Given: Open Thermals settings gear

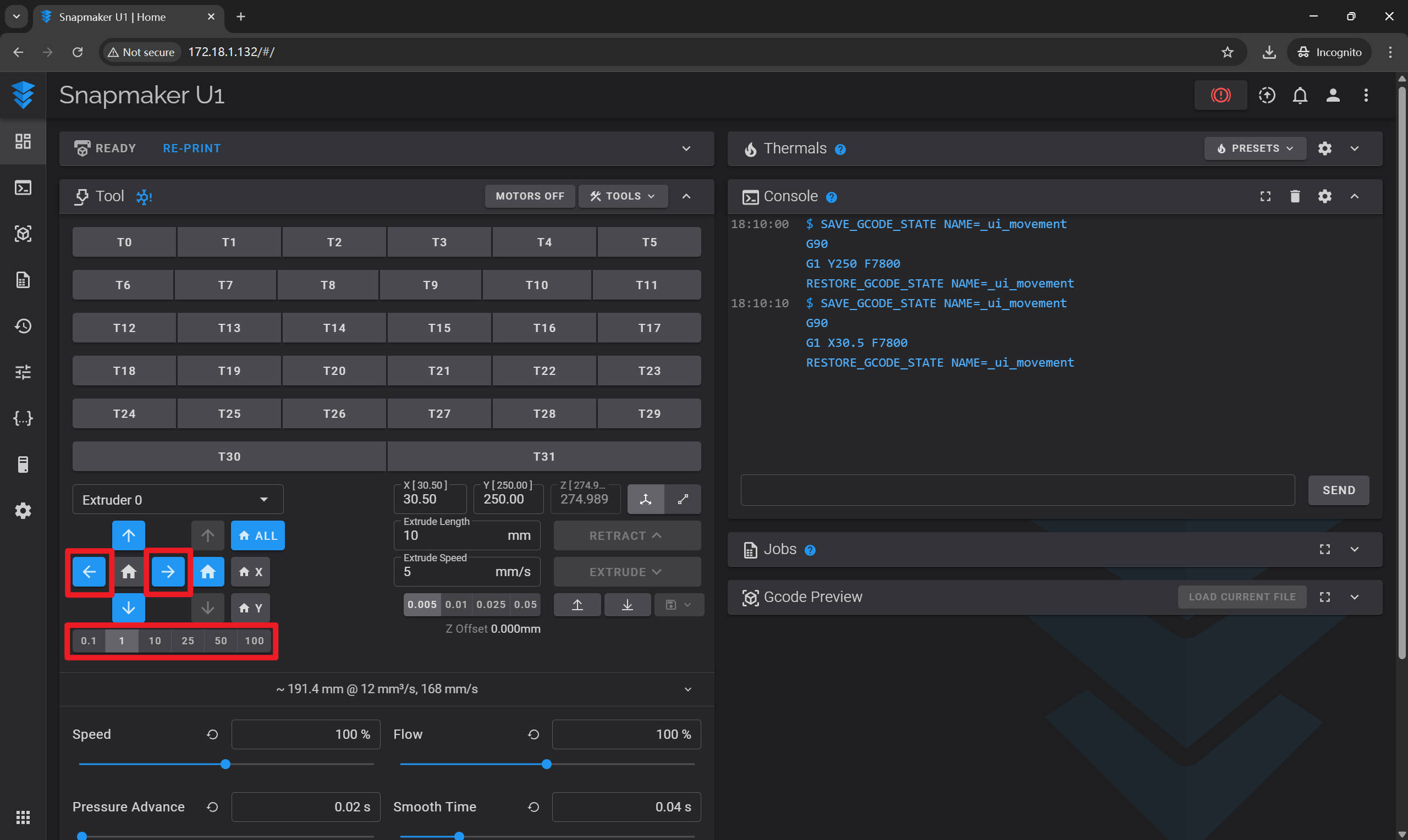Looking at the screenshot, I should tap(1324, 148).
